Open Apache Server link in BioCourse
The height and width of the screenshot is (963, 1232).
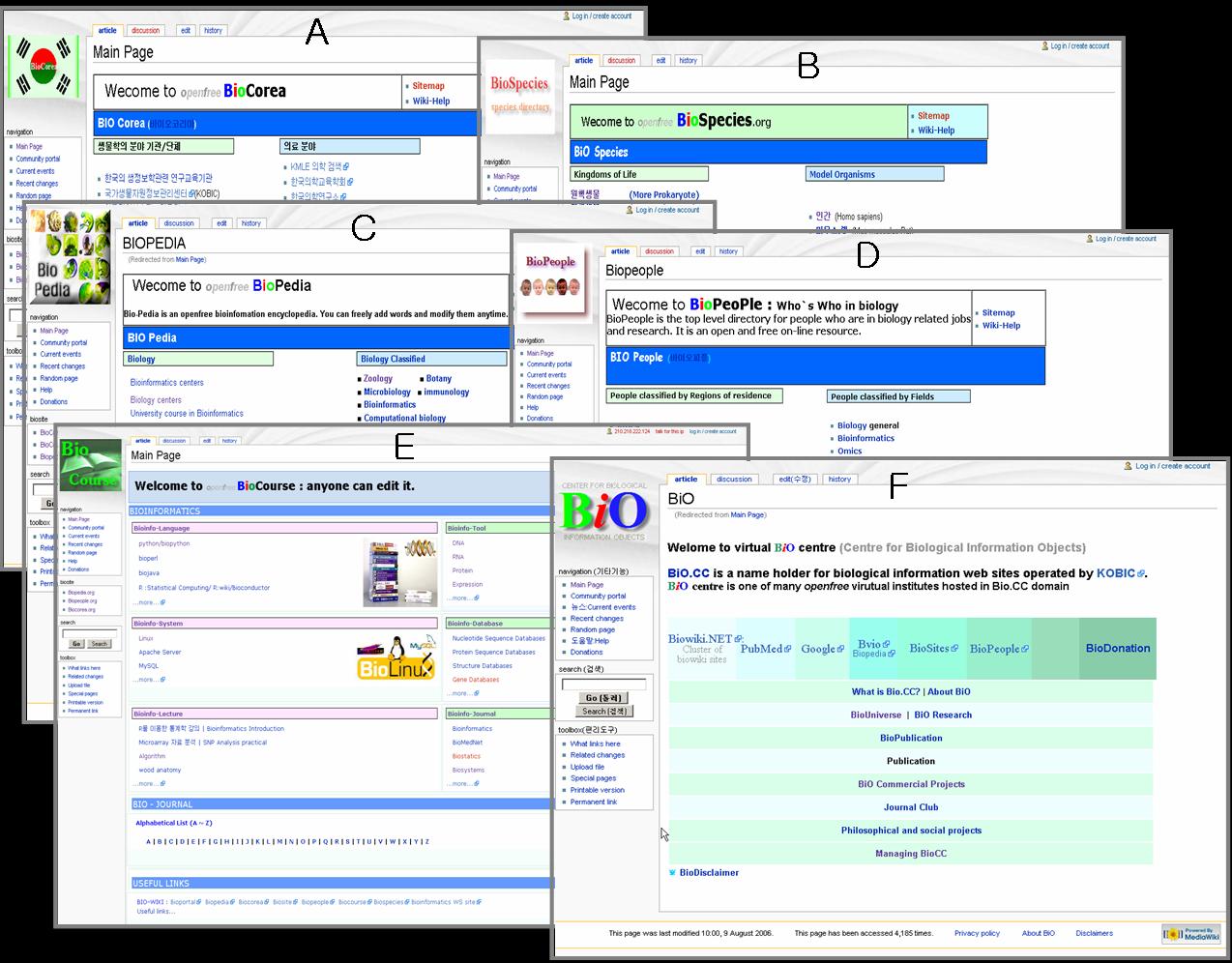pyautogui.click(x=160, y=652)
